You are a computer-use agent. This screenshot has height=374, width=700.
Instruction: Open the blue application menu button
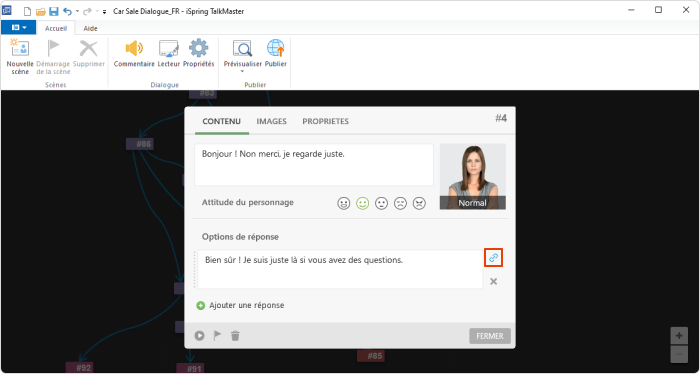coord(19,28)
